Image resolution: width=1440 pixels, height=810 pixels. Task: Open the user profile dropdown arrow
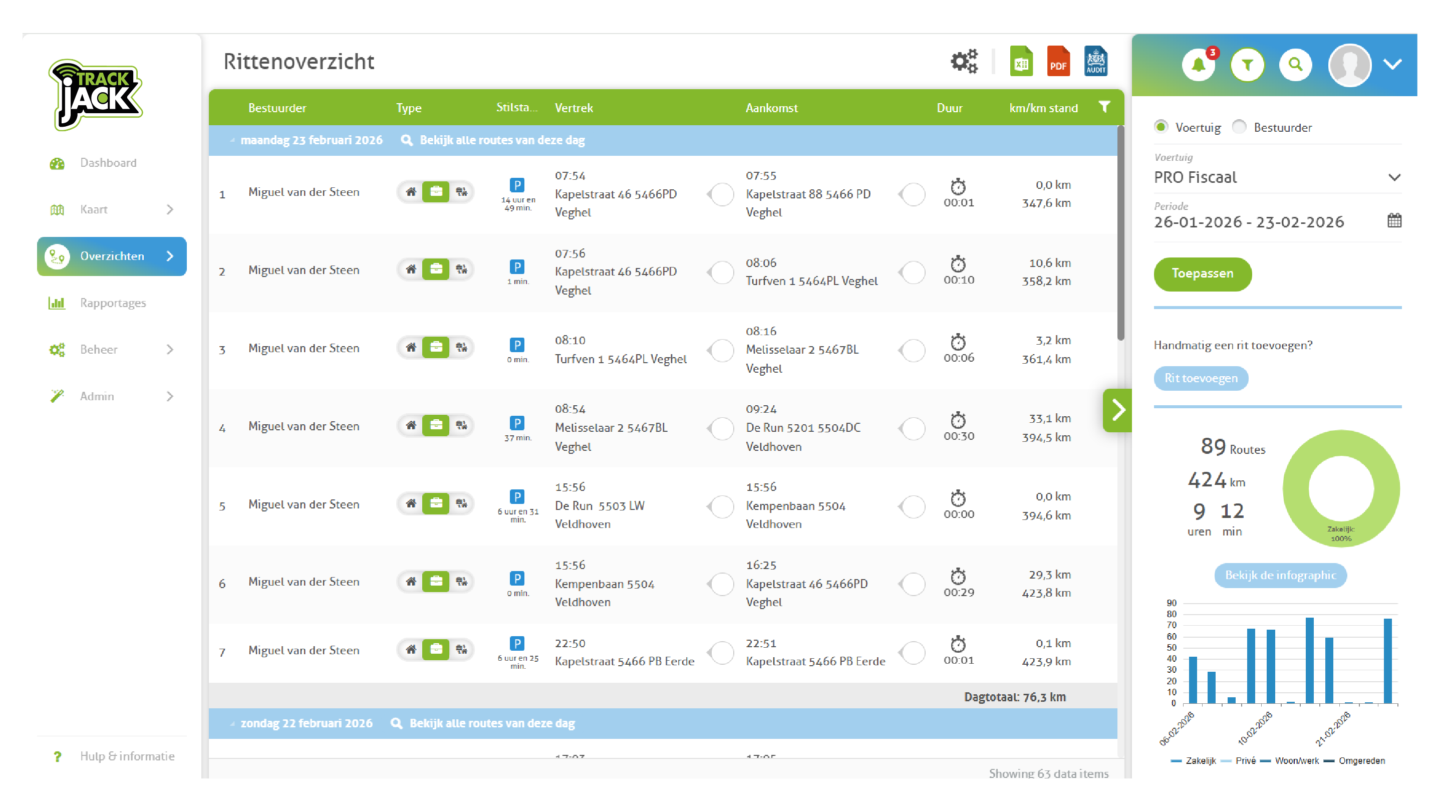[1393, 65]
